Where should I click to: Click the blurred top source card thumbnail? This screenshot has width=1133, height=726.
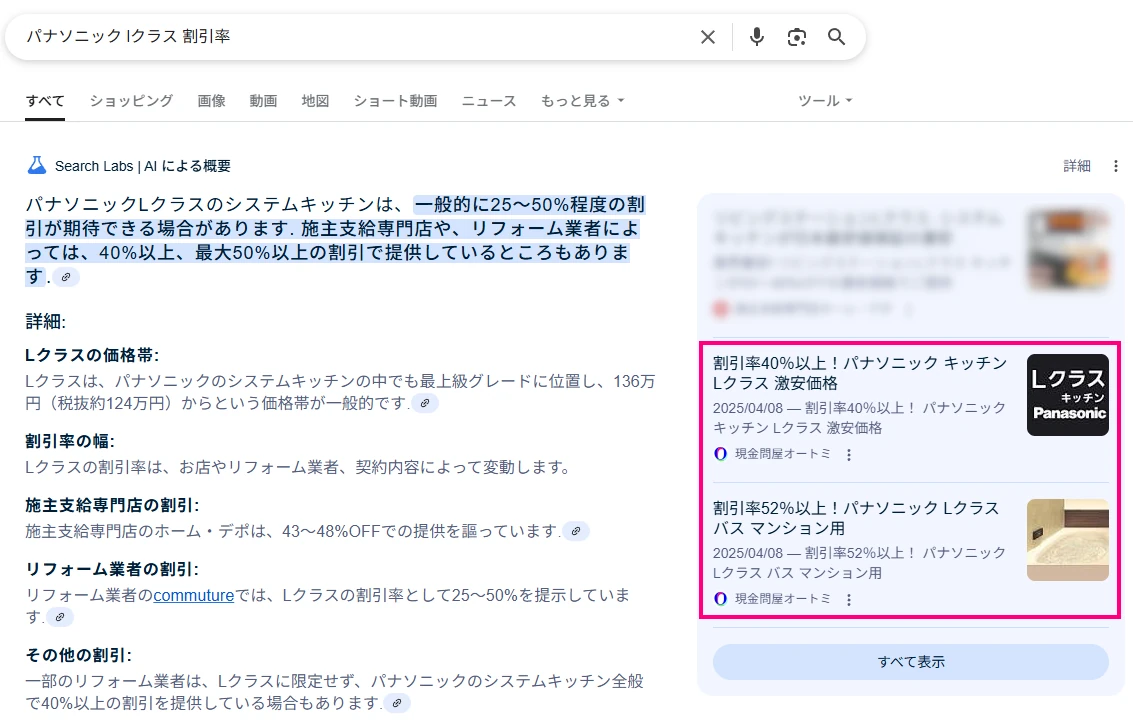point(1068,249)
